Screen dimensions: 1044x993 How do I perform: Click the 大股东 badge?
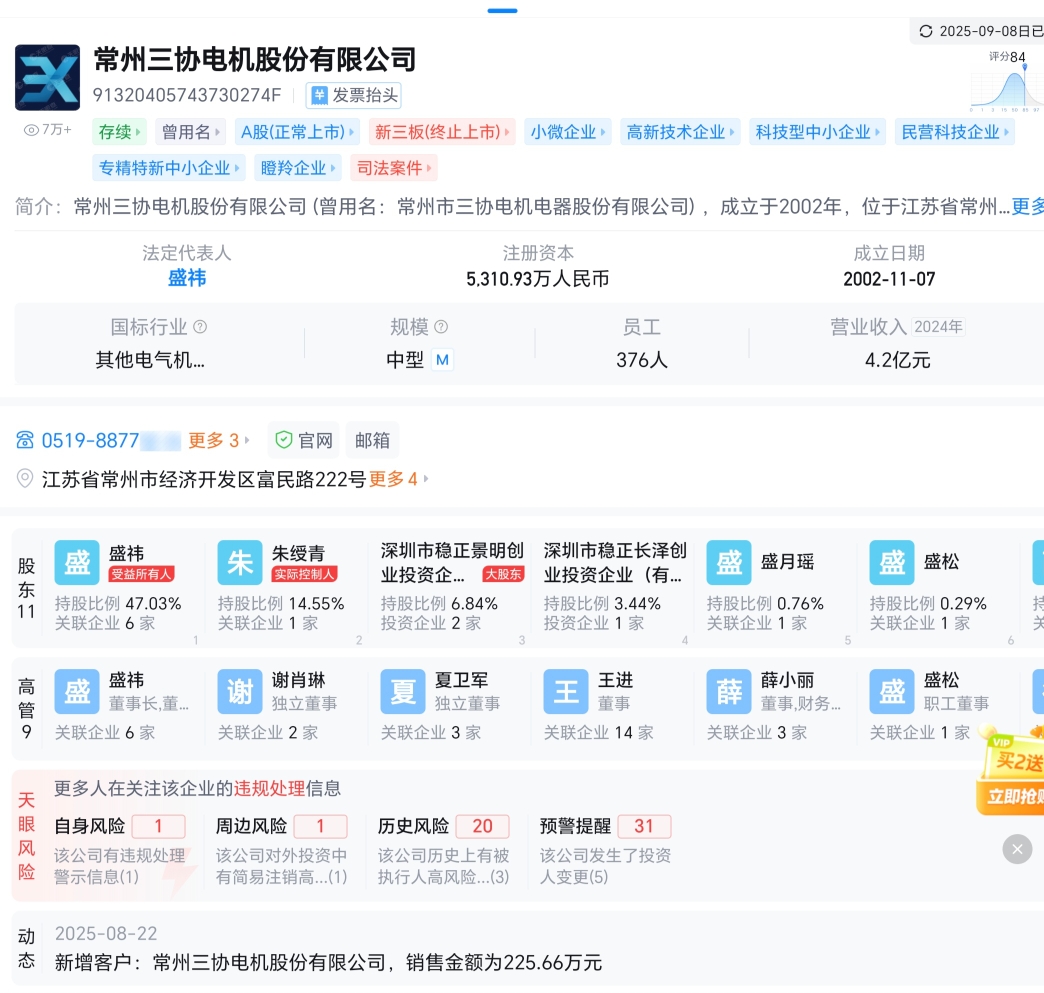point(503,574)
